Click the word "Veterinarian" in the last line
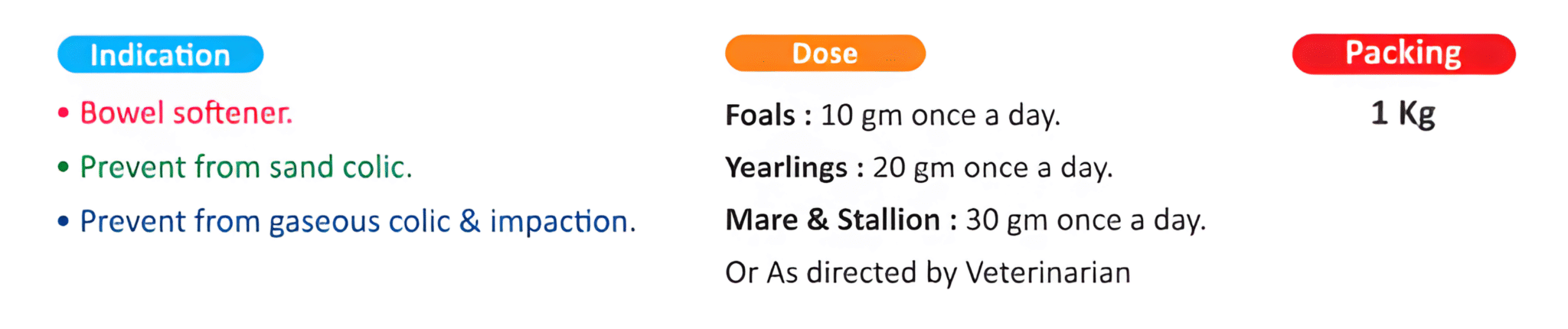 pos(1047,272)
